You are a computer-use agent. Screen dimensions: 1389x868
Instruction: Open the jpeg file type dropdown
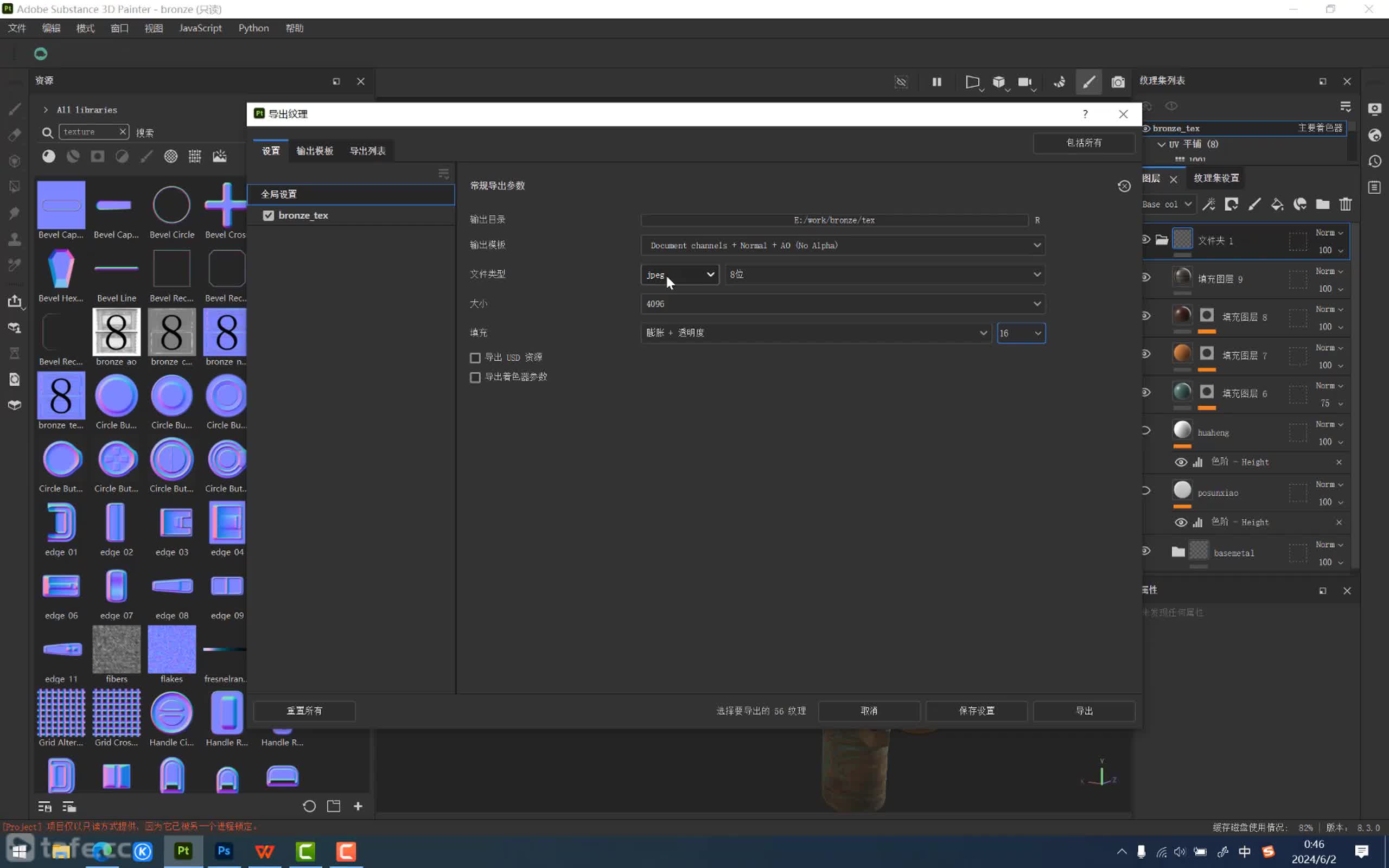coord(679,275)
